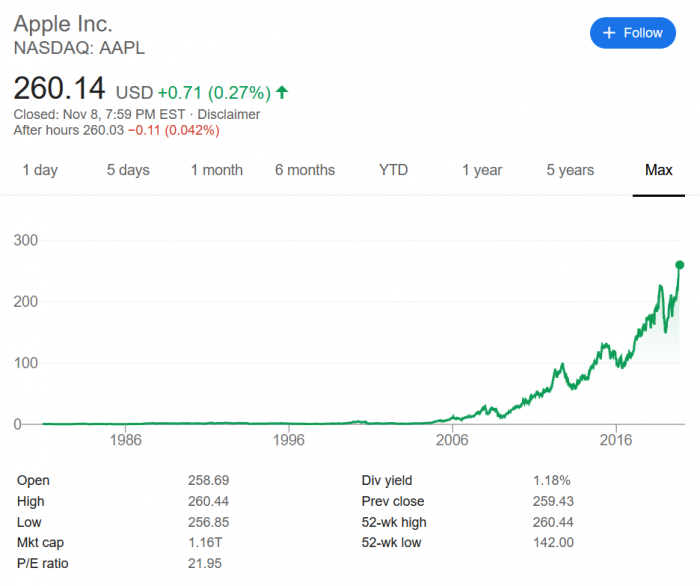Click the 52-wk low value 142.00
Viewport: 700px width, 586px height.
553,543
